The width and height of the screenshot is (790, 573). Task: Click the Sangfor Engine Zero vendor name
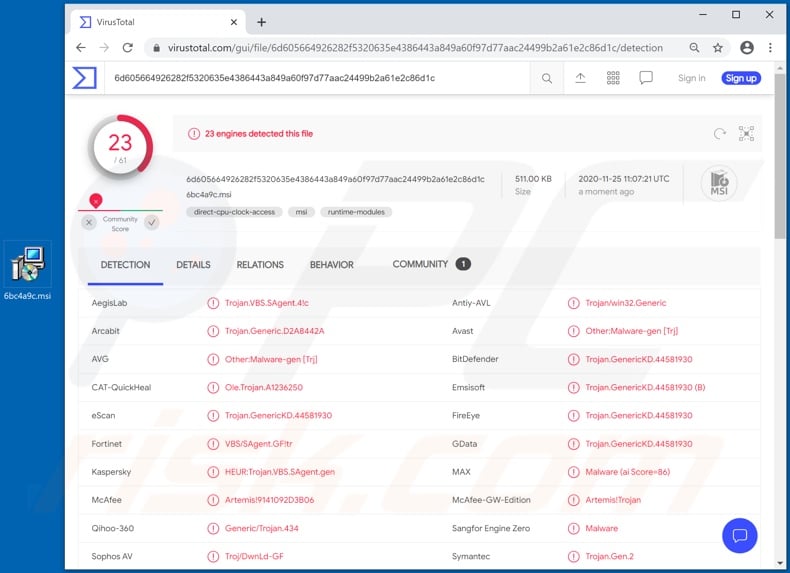[x=491, y=528]
